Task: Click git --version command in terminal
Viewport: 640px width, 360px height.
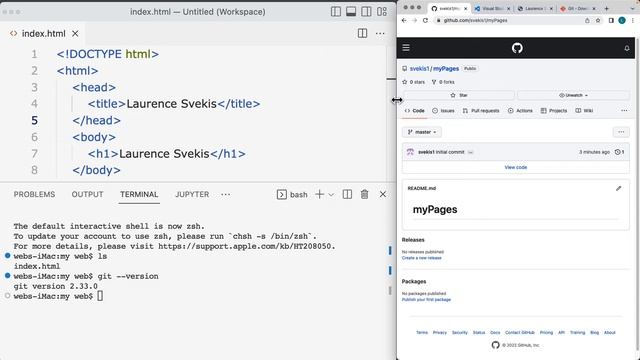Action: coord(128,276)
